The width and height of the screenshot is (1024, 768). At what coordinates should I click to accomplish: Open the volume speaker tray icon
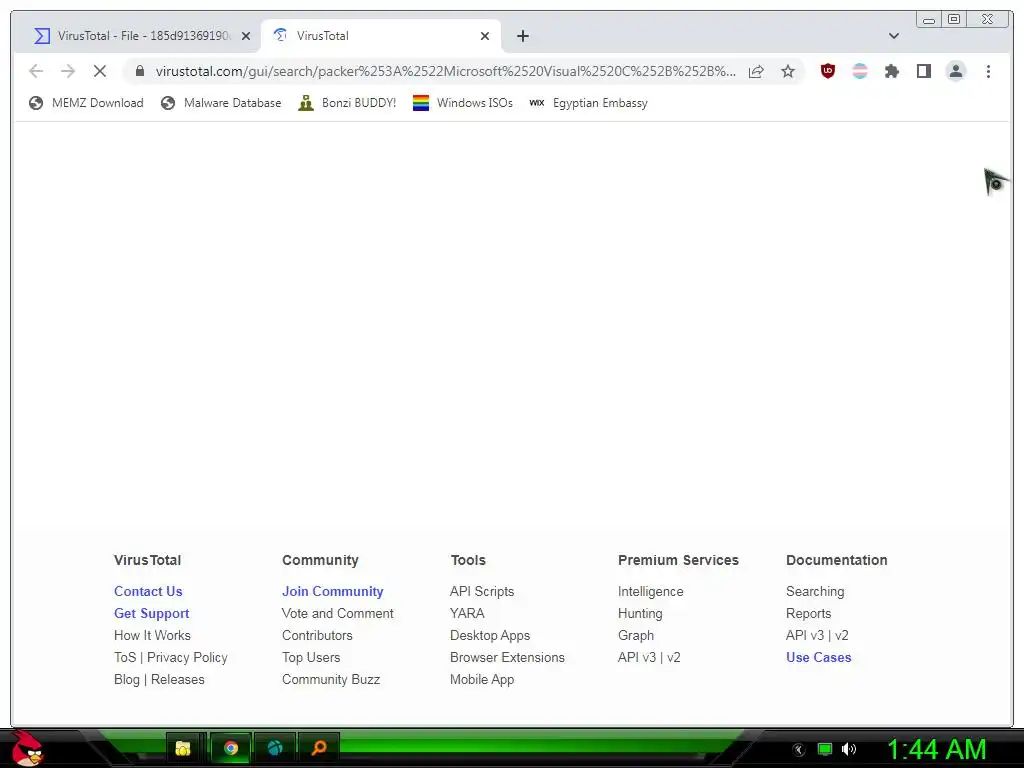click(x=849, y=749)
